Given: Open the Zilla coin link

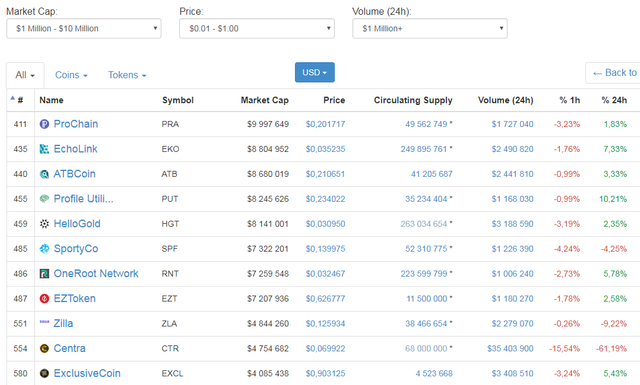Looking at the screenshot, I should click(x=63, y=323).
